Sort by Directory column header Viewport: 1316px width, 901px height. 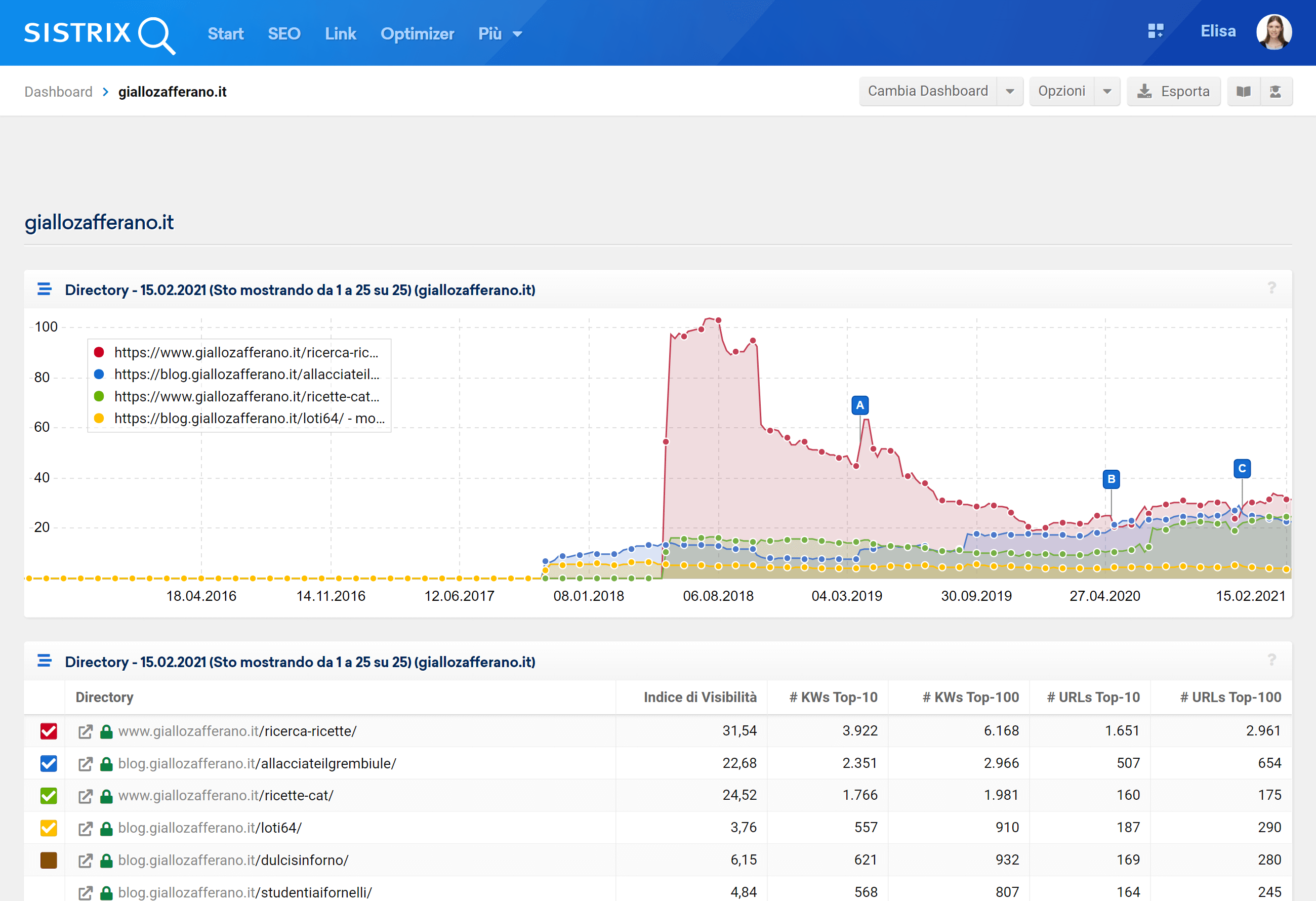pos(105,697)
